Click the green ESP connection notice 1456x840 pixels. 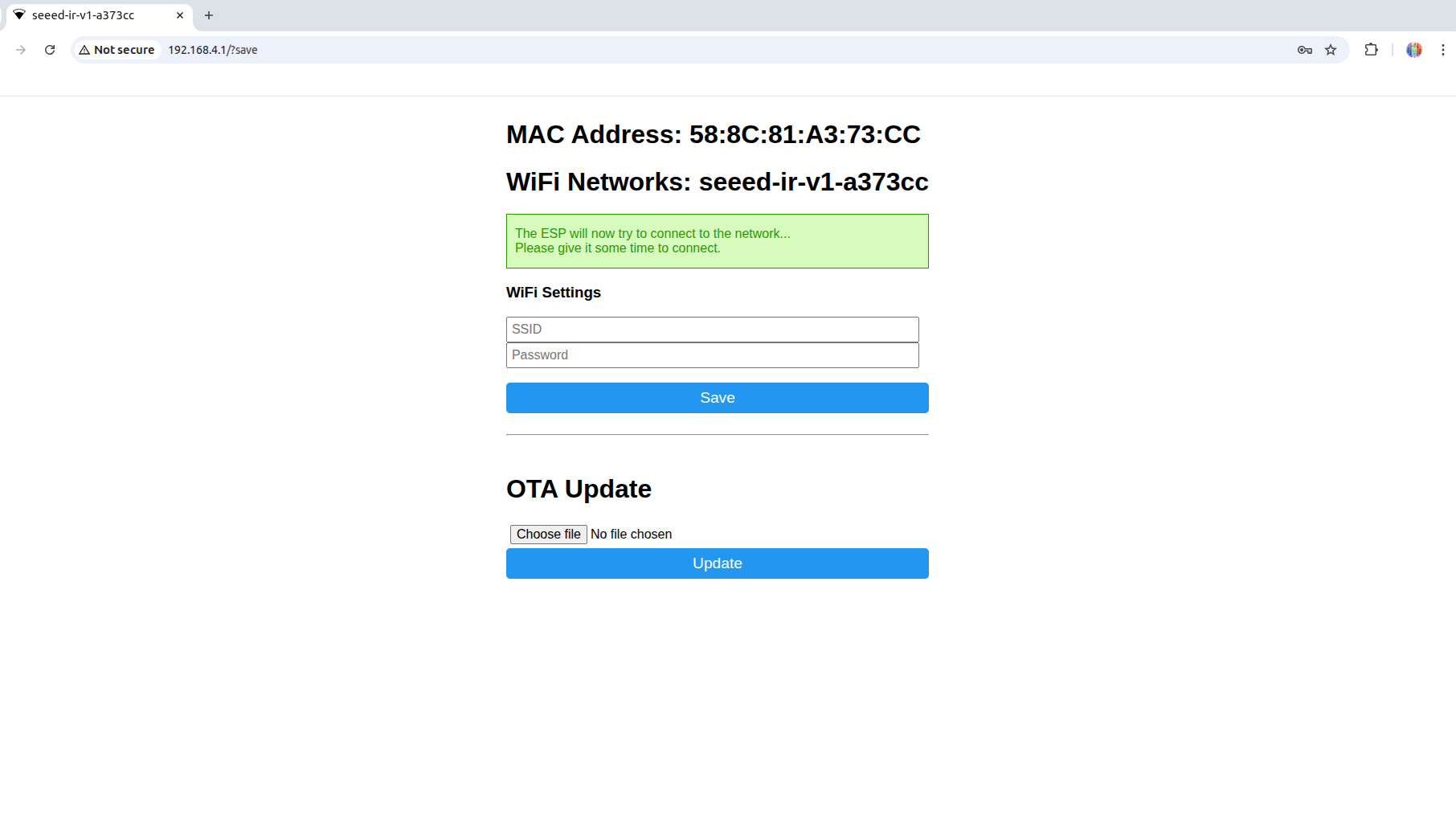coord(718,241)
